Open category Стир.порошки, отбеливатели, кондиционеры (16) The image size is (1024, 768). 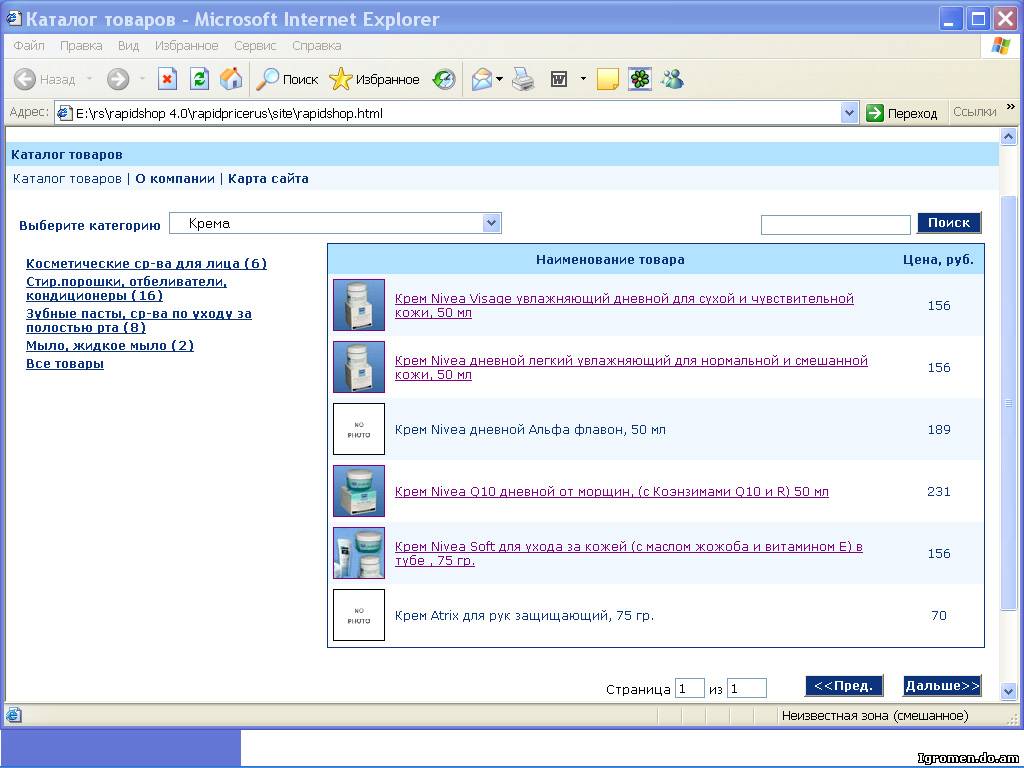127,289
